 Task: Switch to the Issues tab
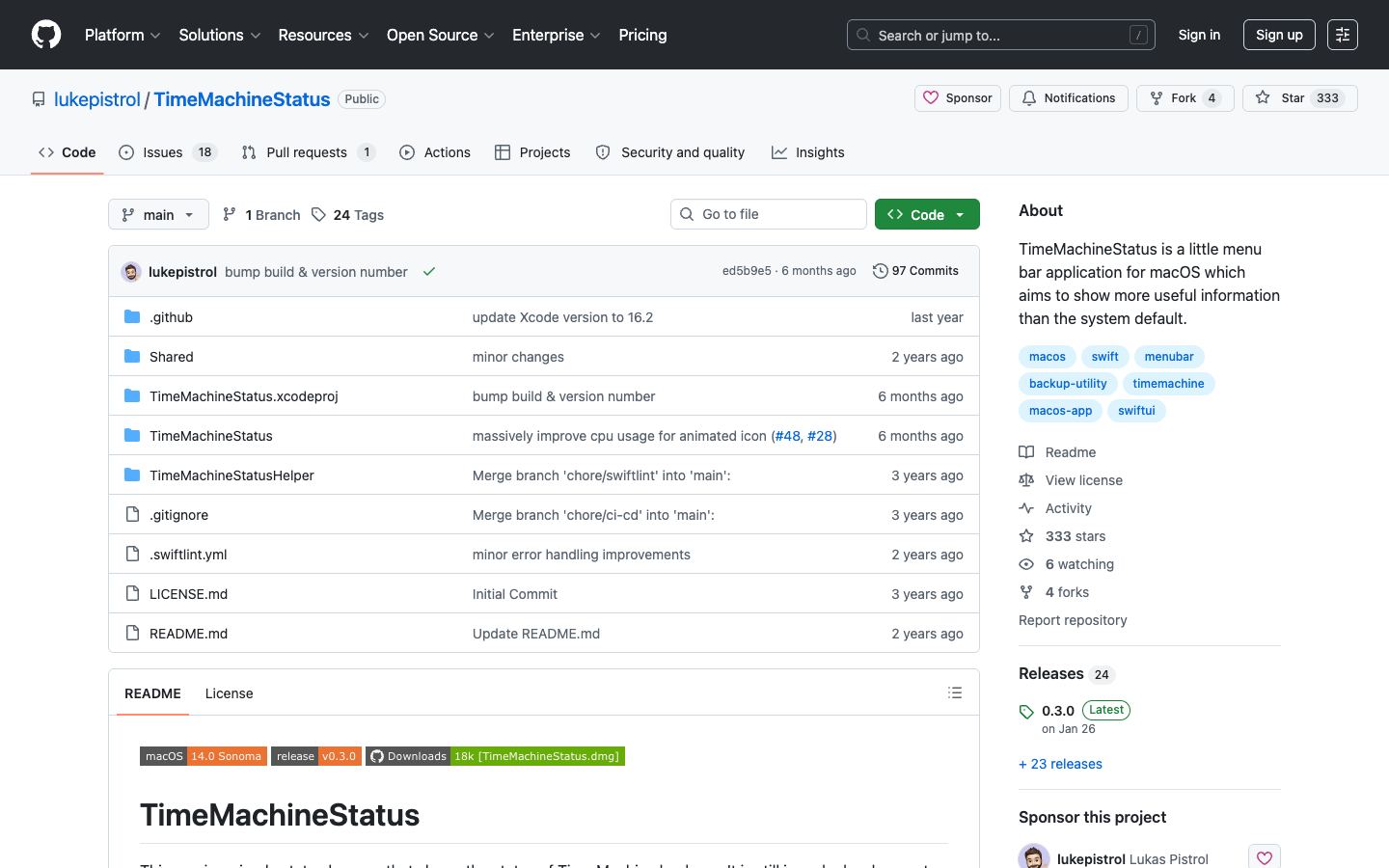(x=168, y=152)
